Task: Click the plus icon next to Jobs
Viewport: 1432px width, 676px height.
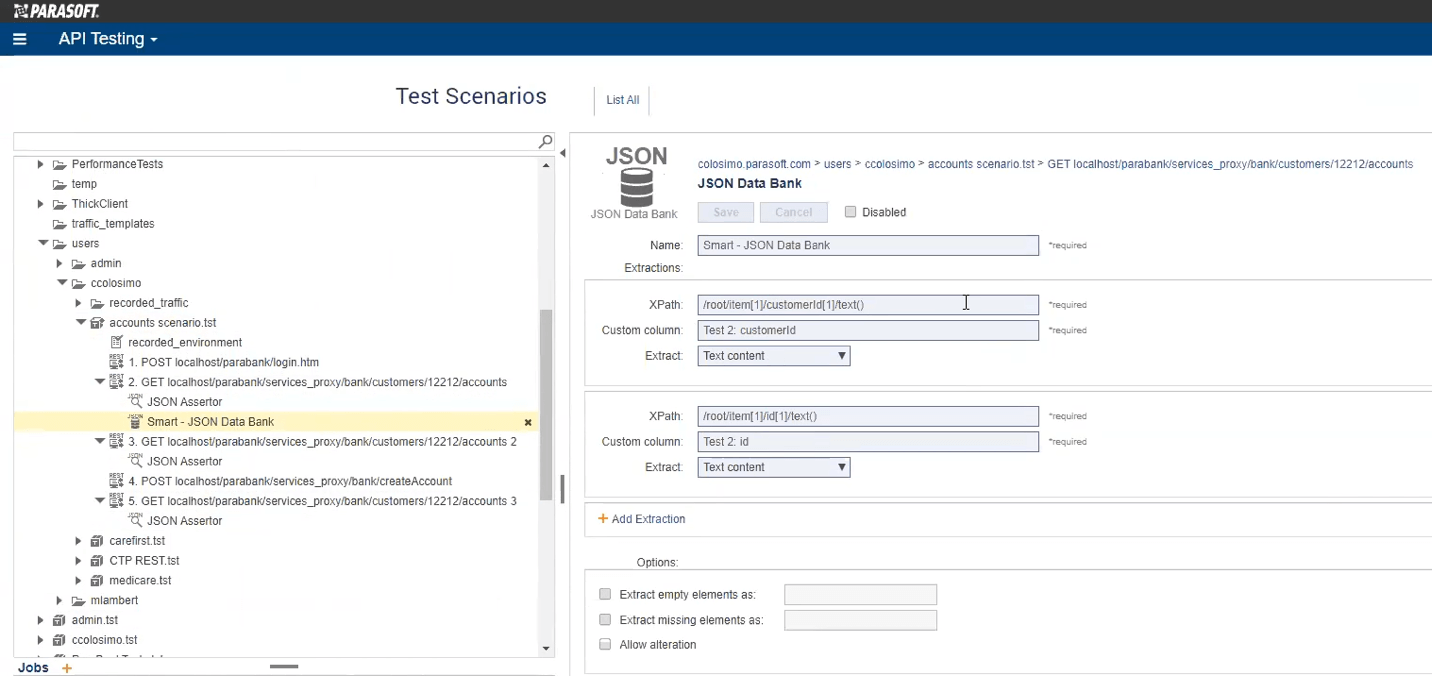Action: [x=67, y=668]
